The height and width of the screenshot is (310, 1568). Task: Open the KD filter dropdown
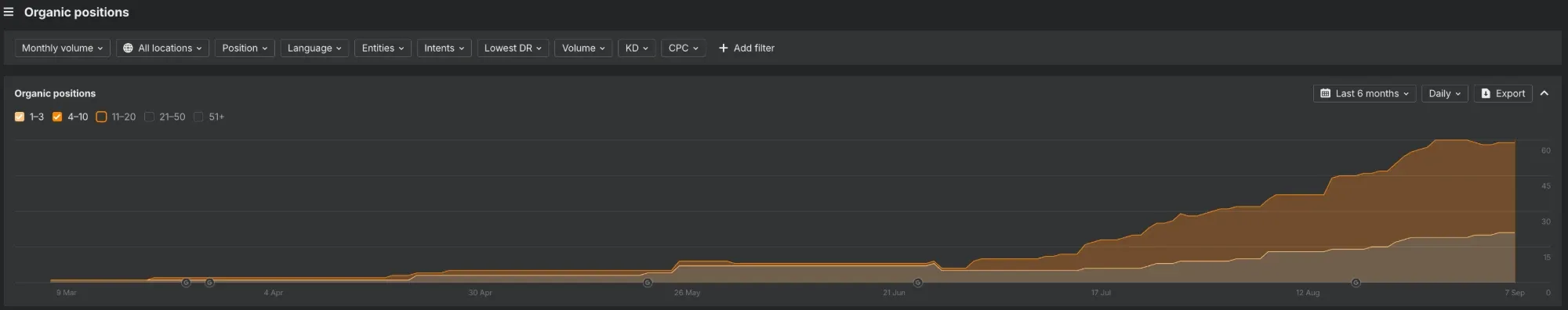637,48
